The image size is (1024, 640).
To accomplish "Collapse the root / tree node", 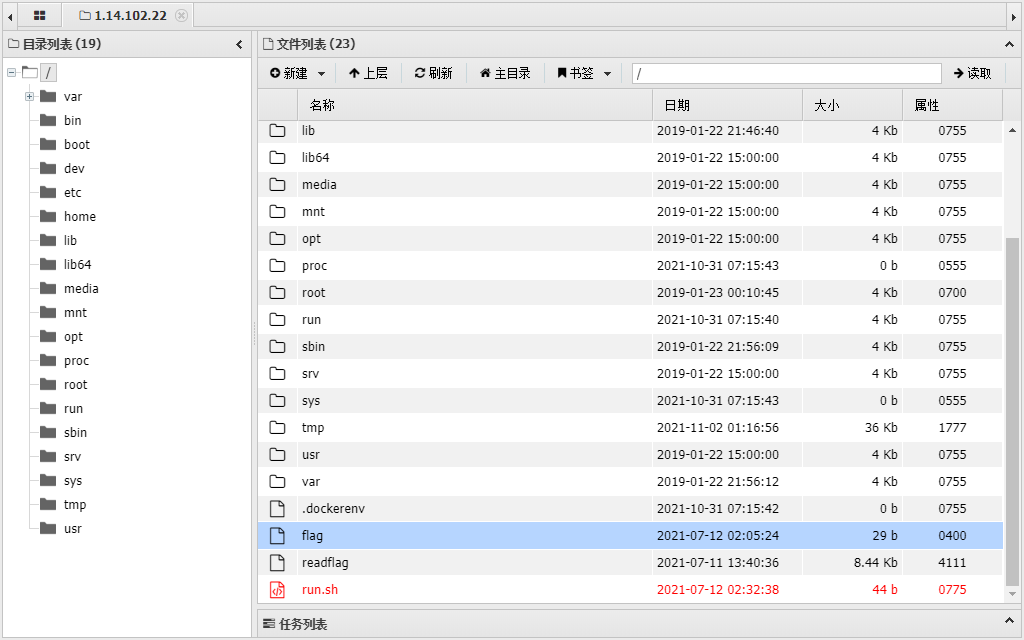I will [x=11, y=72].
